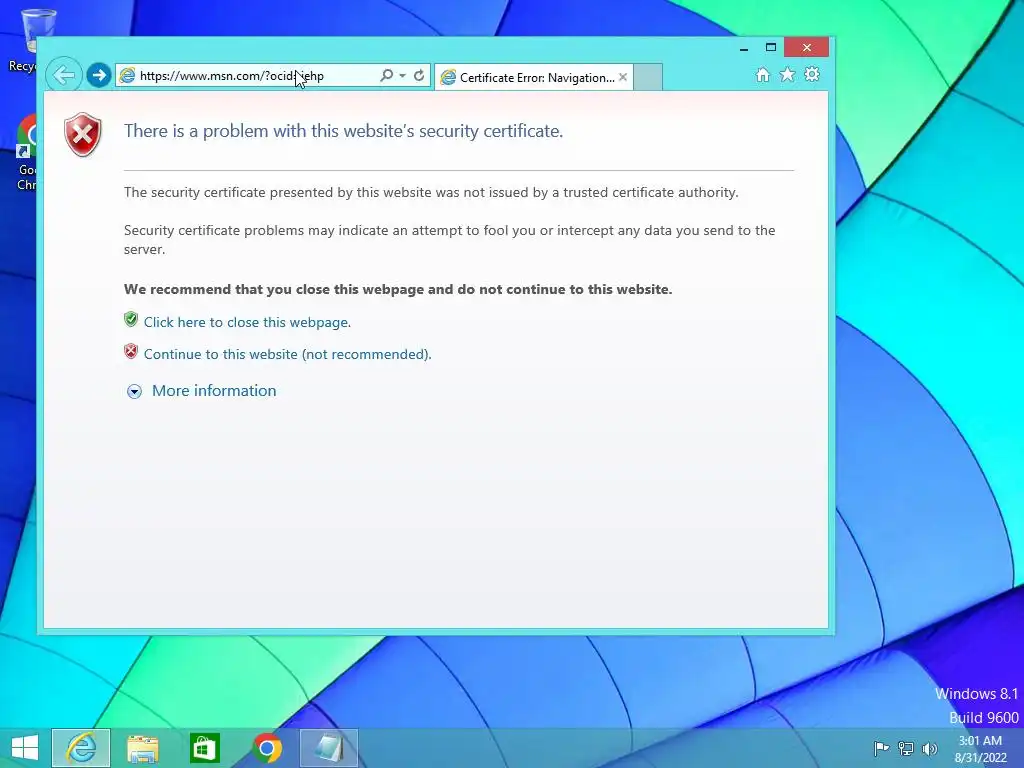The image size is (1024, 768).
Task: Open File Explorer from the taskbar
Action: click(143, 748)
